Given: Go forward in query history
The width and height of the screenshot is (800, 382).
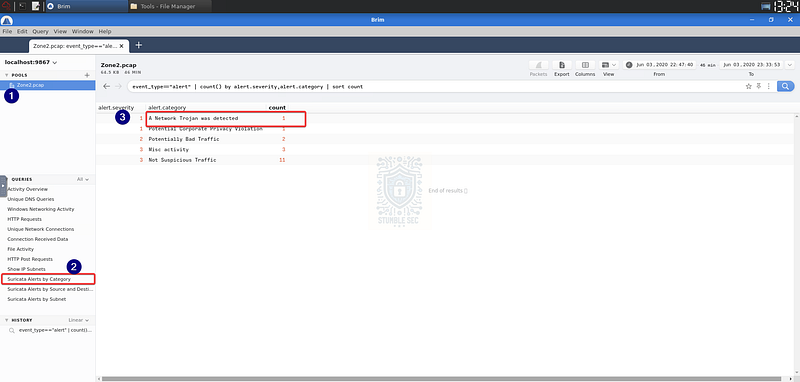Looking at the screenshot, I should [118, 86].
